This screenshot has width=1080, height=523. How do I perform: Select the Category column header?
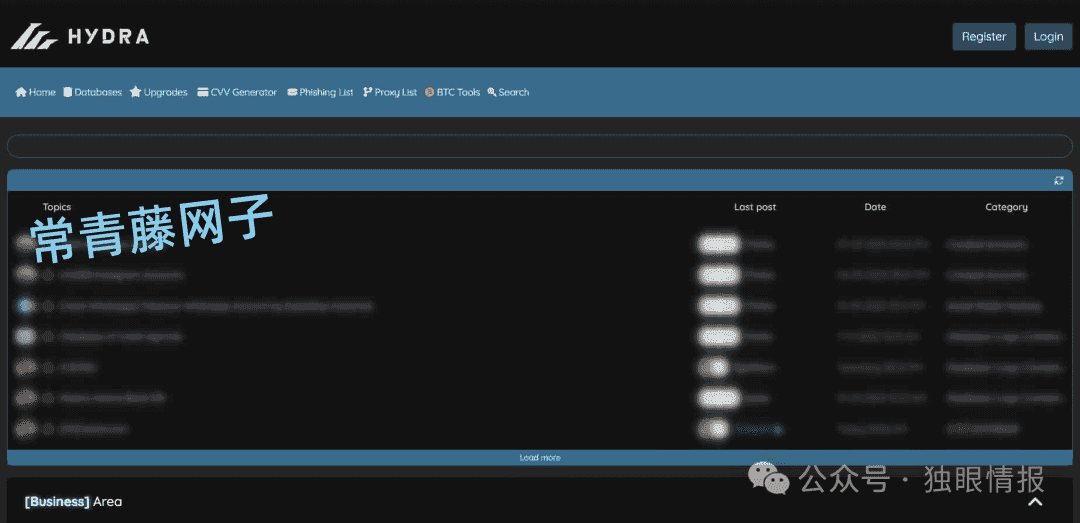[1006, 207]
